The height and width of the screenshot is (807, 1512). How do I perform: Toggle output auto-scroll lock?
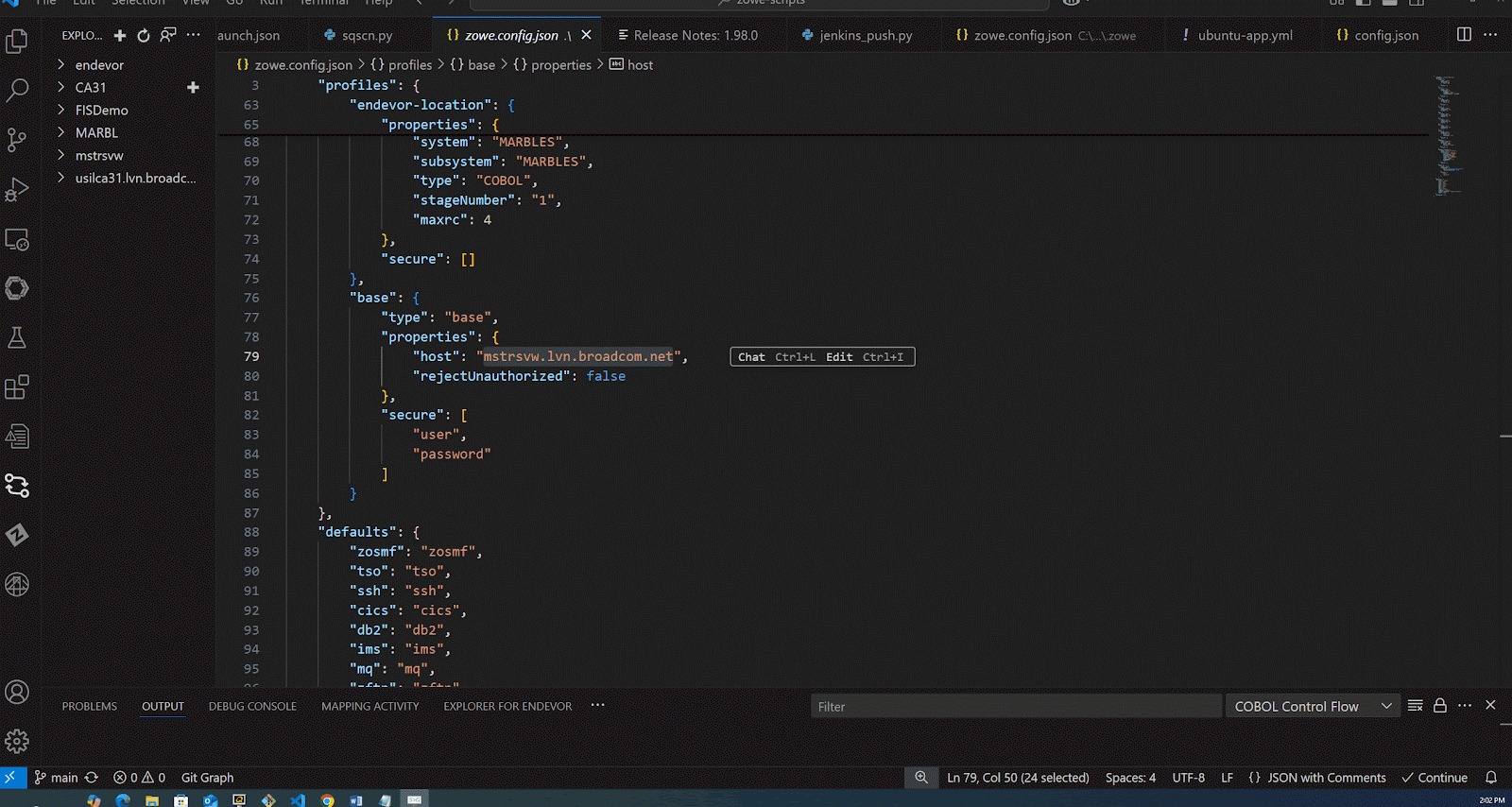[1440, 706]
